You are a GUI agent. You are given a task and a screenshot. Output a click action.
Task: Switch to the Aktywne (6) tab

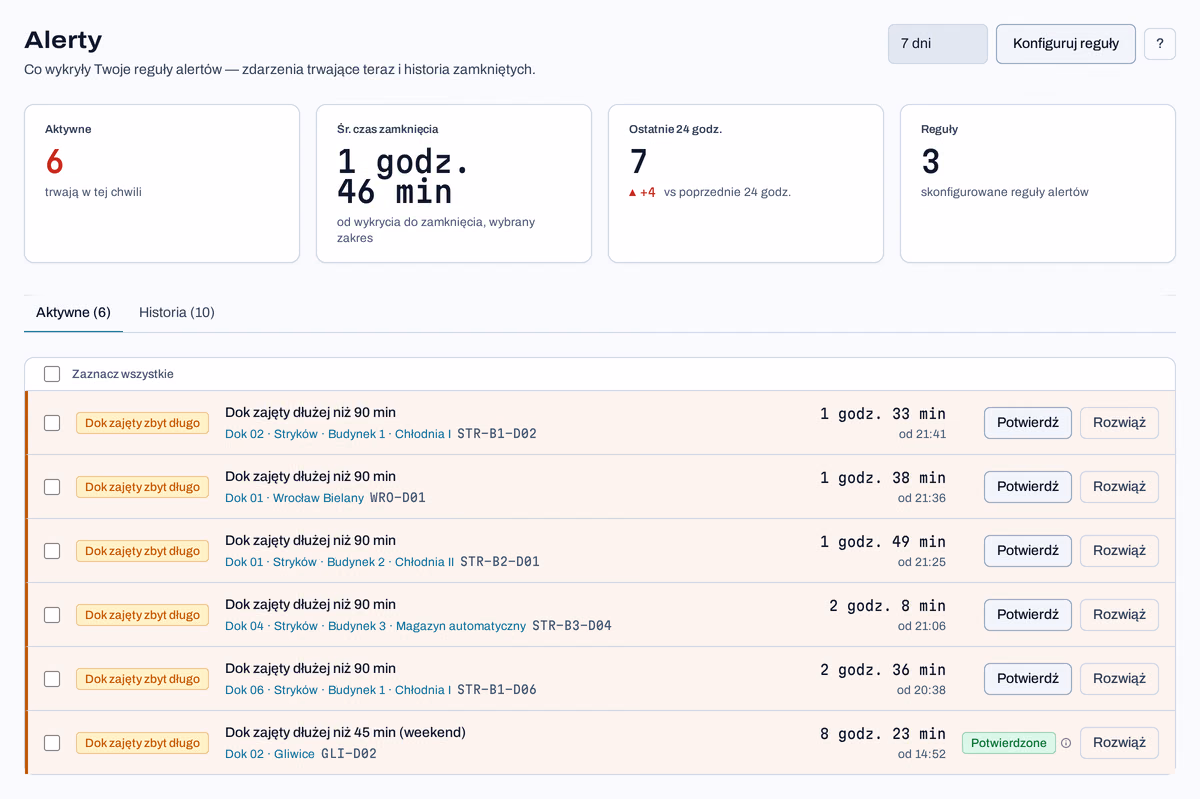(x=73, y=312)
